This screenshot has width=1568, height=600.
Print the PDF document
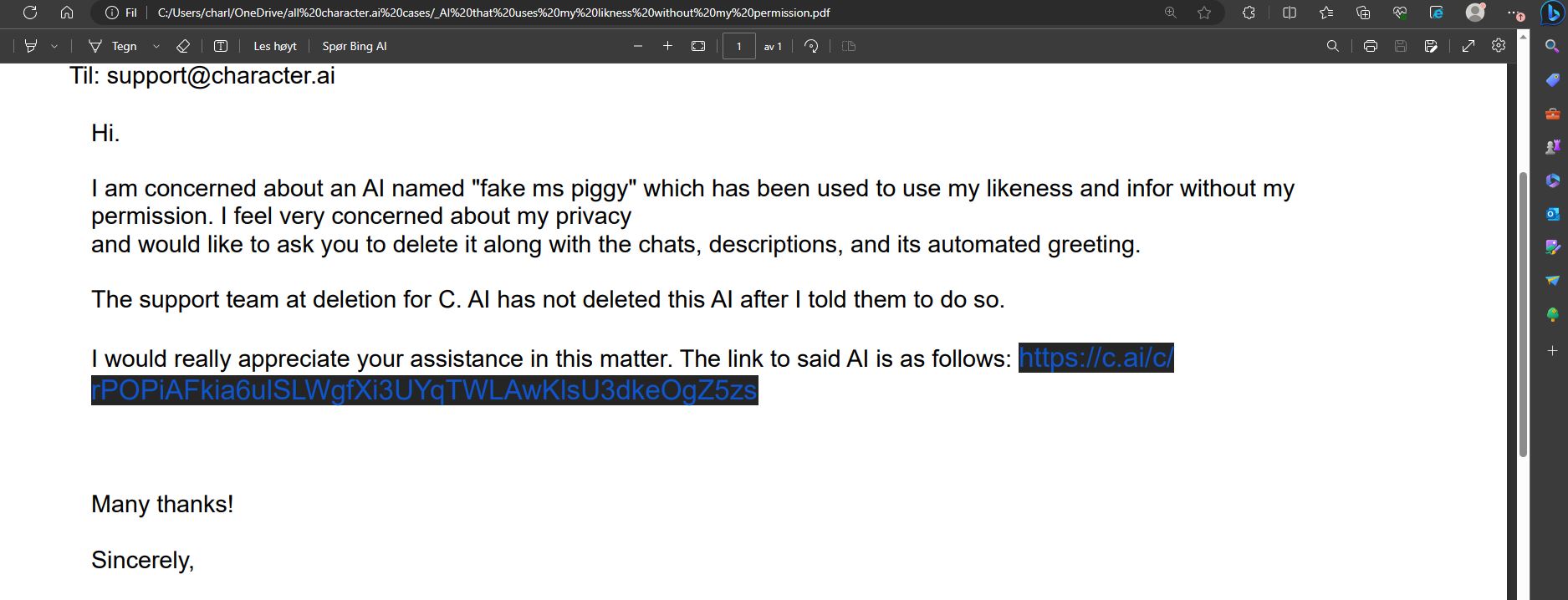pos(1370,46)
